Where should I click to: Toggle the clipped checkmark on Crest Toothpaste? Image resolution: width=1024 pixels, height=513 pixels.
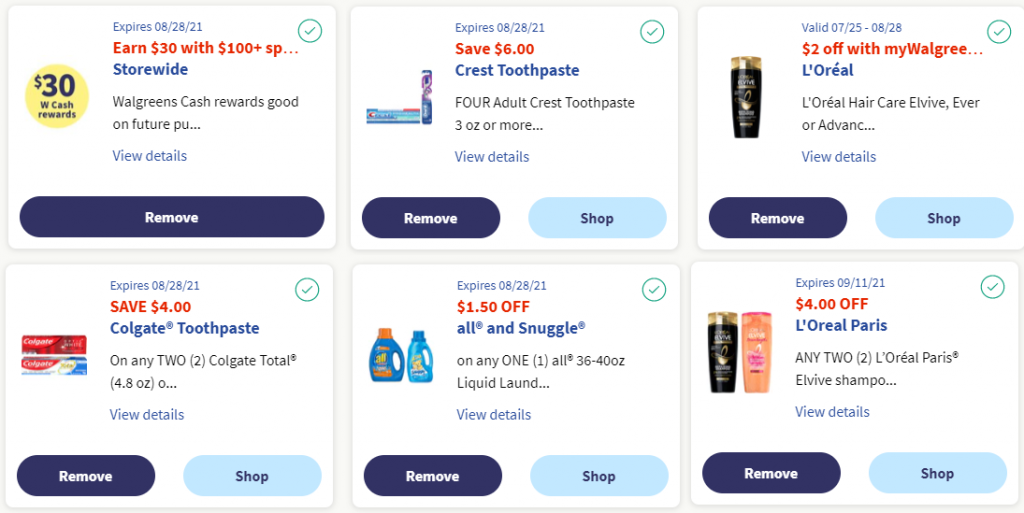coord(652,31)
